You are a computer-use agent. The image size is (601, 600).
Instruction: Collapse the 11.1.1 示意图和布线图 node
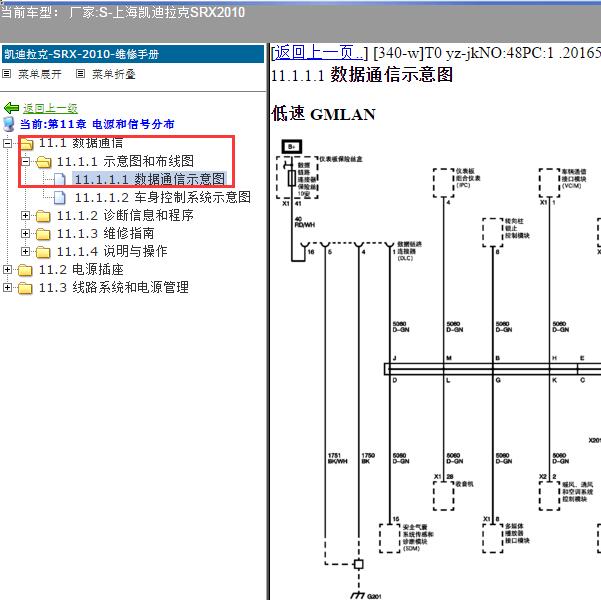(25, 161)
